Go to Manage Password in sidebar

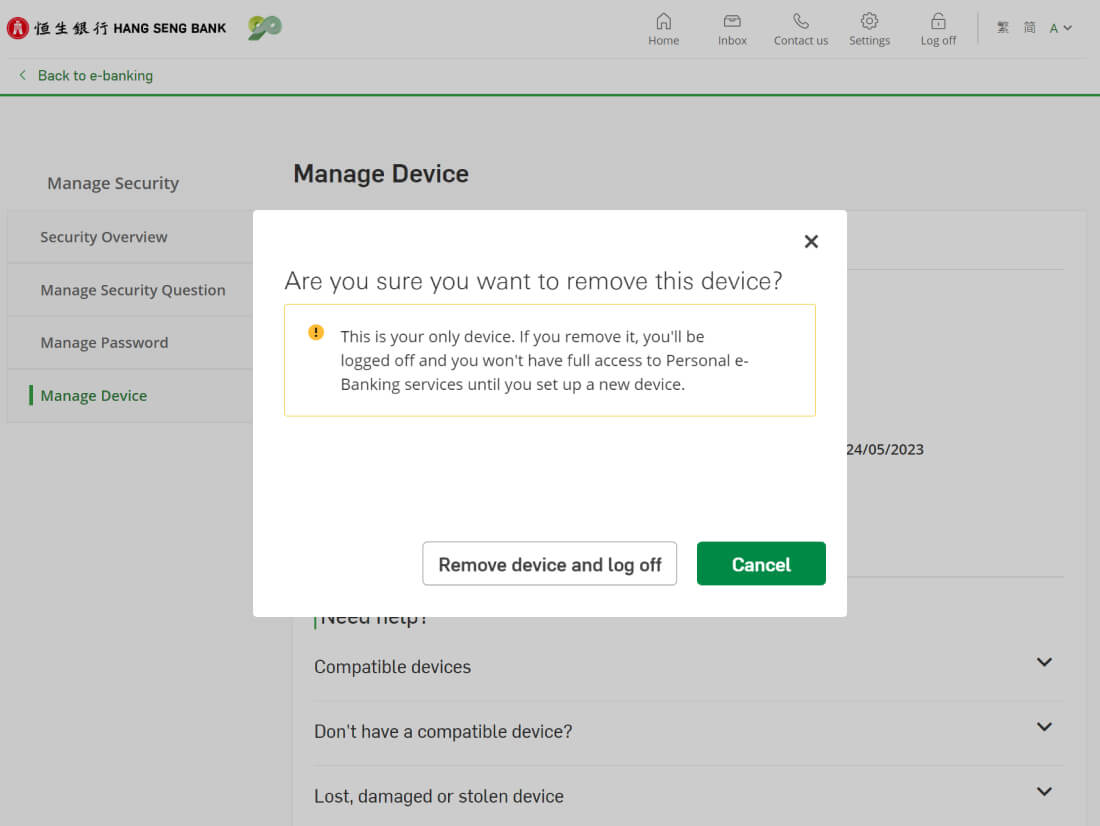click(104, 343)
